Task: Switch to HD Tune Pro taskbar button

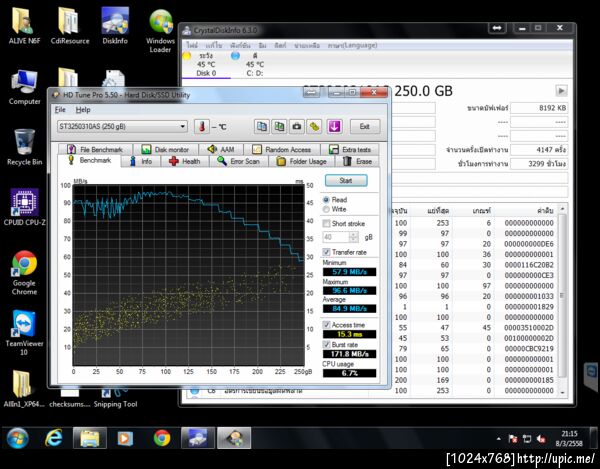Action: click(x=234, y=438)
